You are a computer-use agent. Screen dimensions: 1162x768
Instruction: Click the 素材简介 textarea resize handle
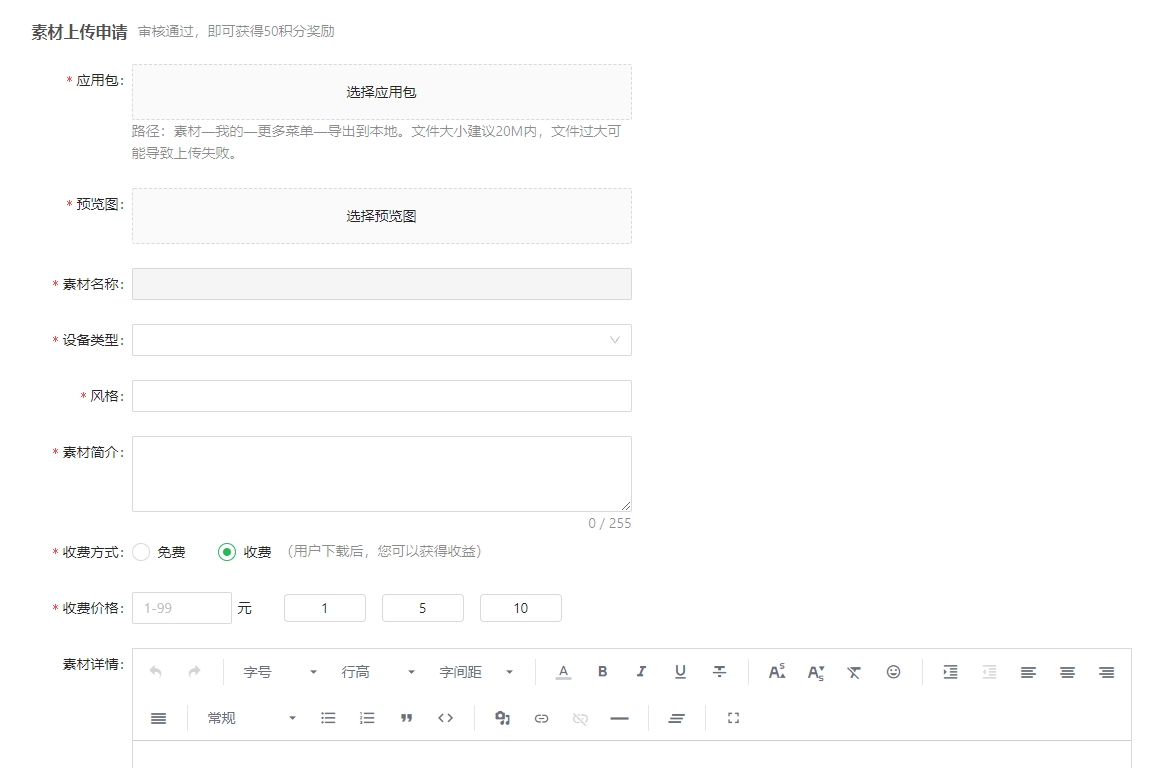pos(626,506)
